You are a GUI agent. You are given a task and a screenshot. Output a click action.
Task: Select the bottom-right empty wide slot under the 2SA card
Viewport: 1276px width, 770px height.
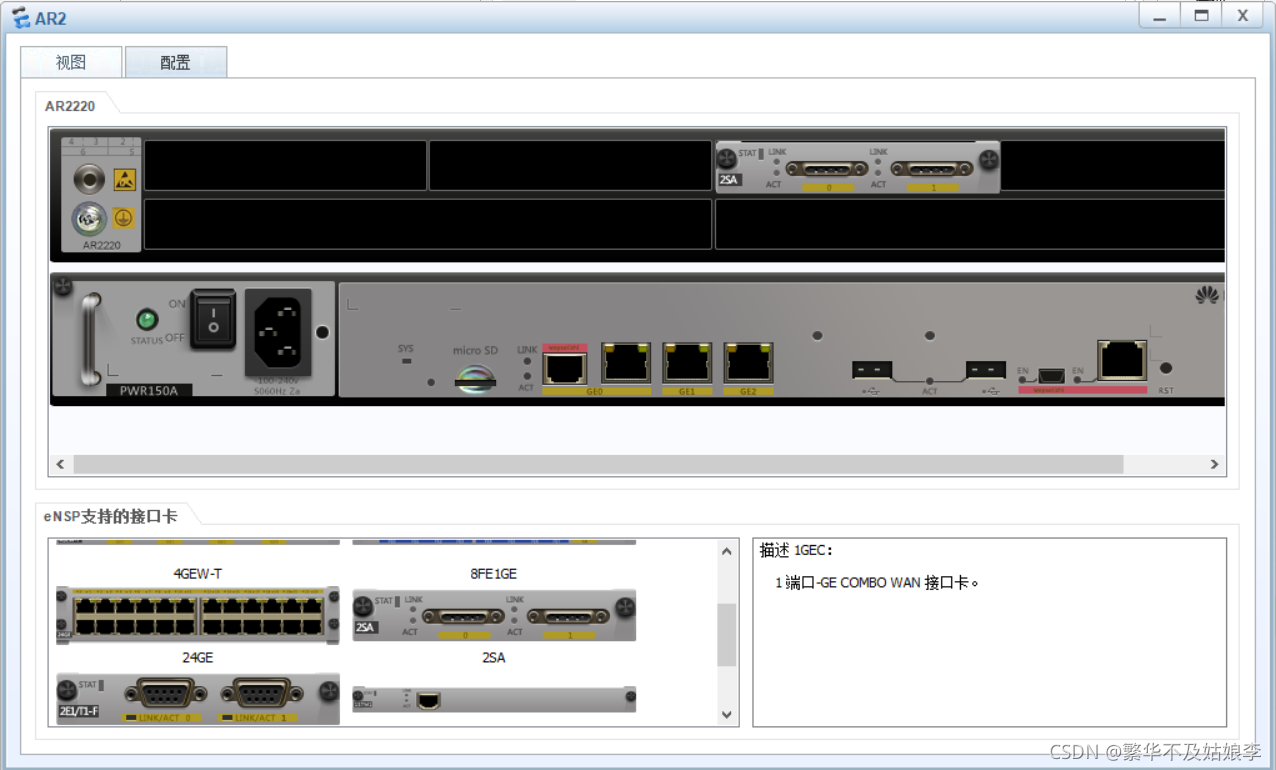point(970,224)
